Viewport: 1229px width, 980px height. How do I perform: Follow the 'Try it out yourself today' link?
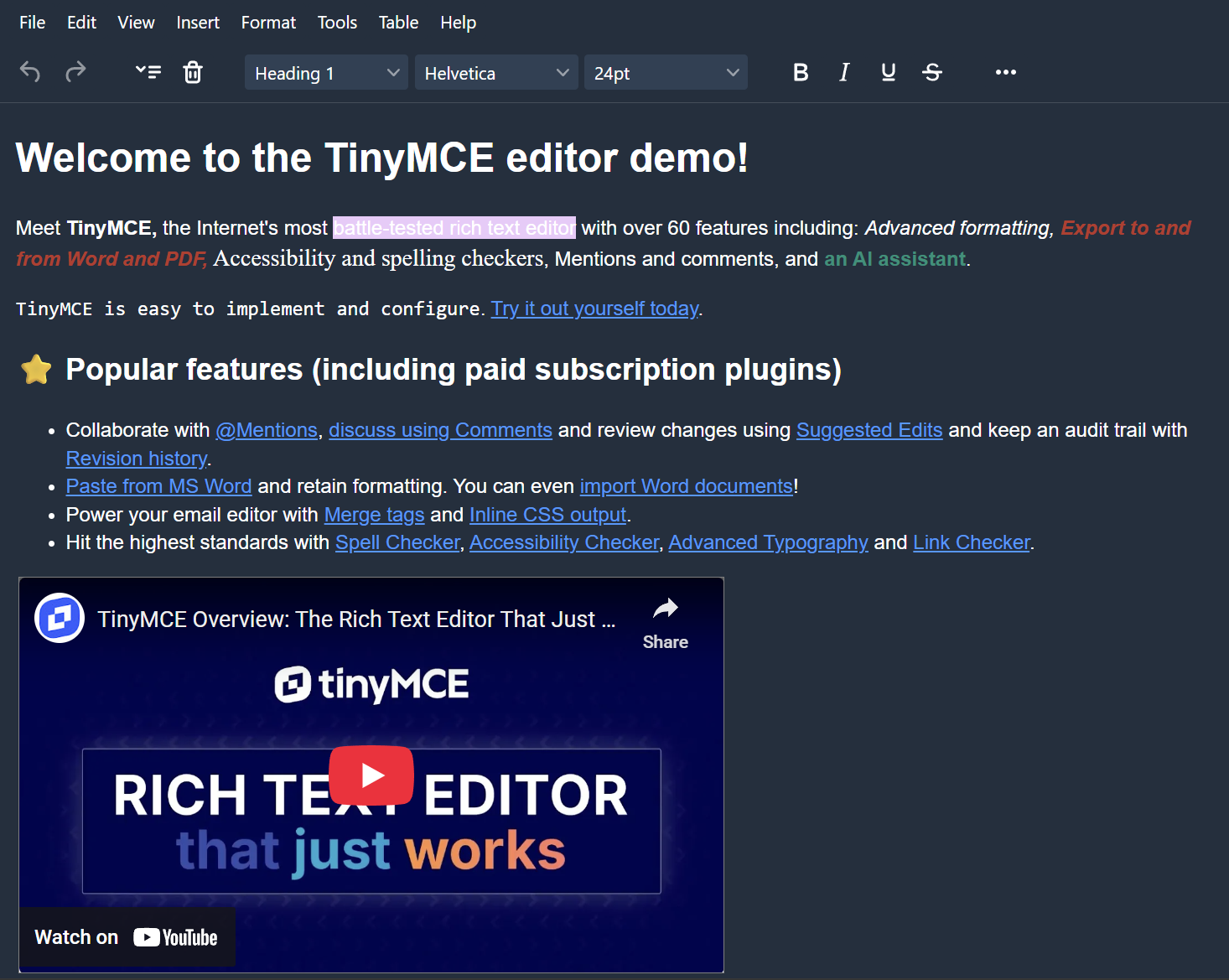pos(594,309)
